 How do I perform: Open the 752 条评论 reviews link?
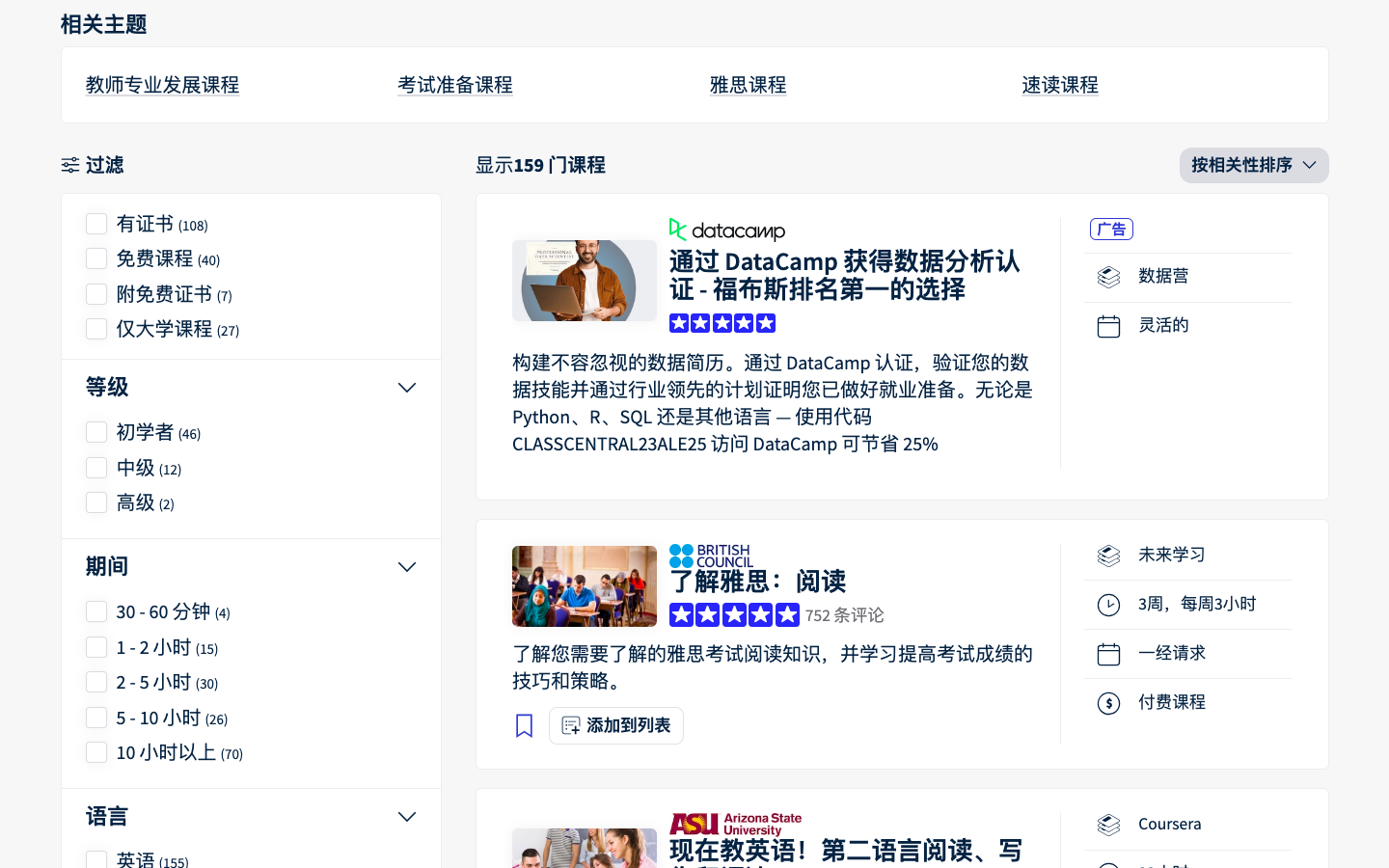845,615
